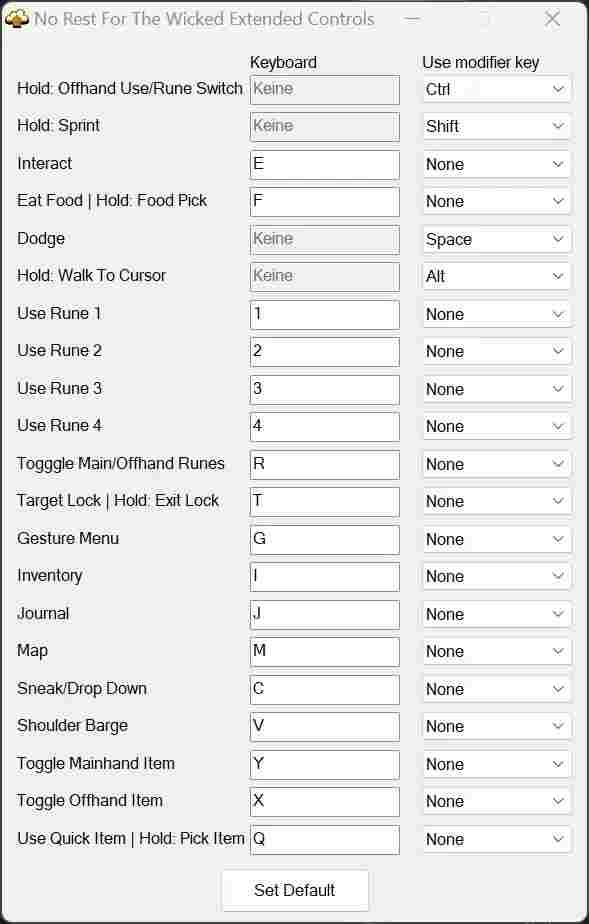Open Hold: Walk To Cursor modifier dropdown
Image resolution: width=589 pixels, height=924 pixels.
(x=497, y=276)
